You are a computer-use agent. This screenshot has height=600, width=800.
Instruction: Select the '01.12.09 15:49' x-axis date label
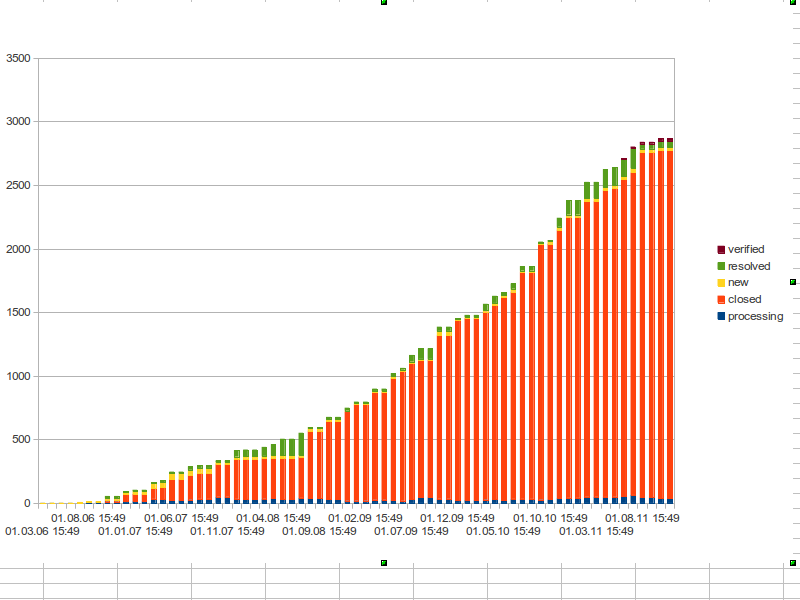click(x=455, y=519)
